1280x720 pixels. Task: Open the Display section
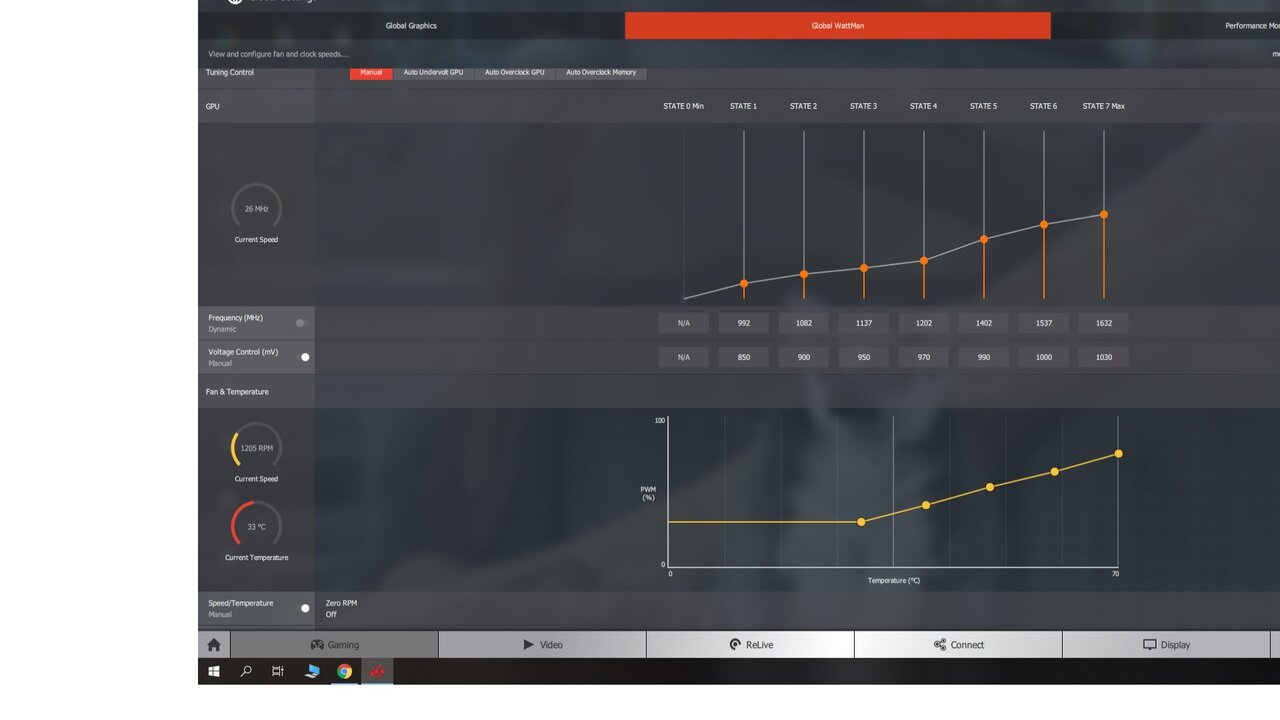coord(1166,645)
